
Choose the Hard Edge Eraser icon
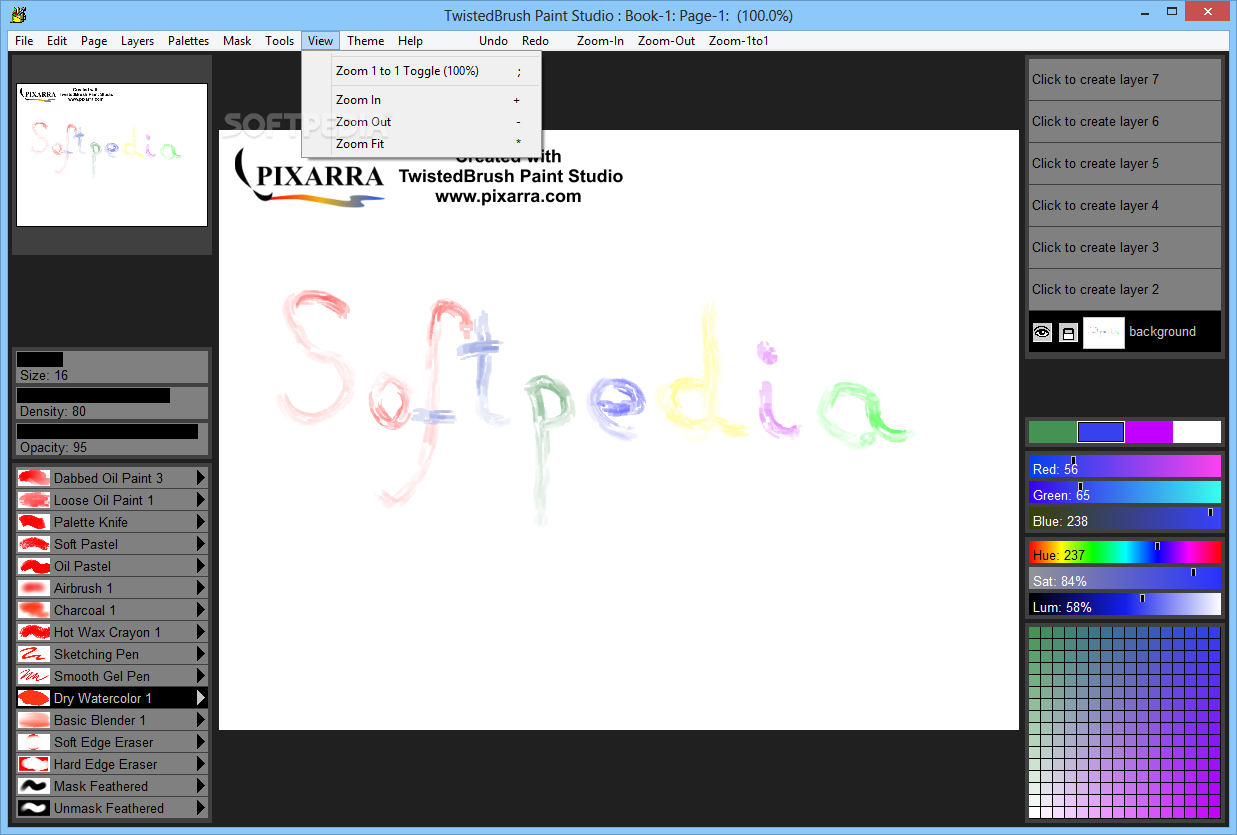pos(34,764)
